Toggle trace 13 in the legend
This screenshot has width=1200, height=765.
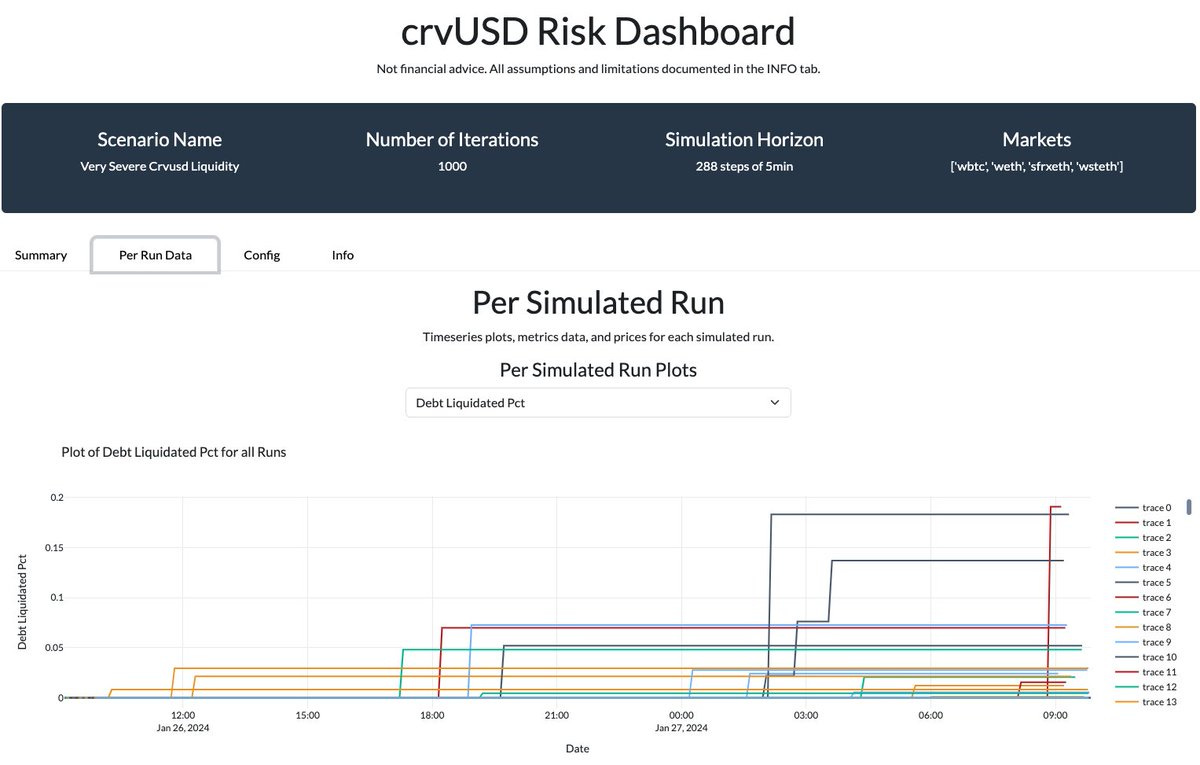point(1146,702)
